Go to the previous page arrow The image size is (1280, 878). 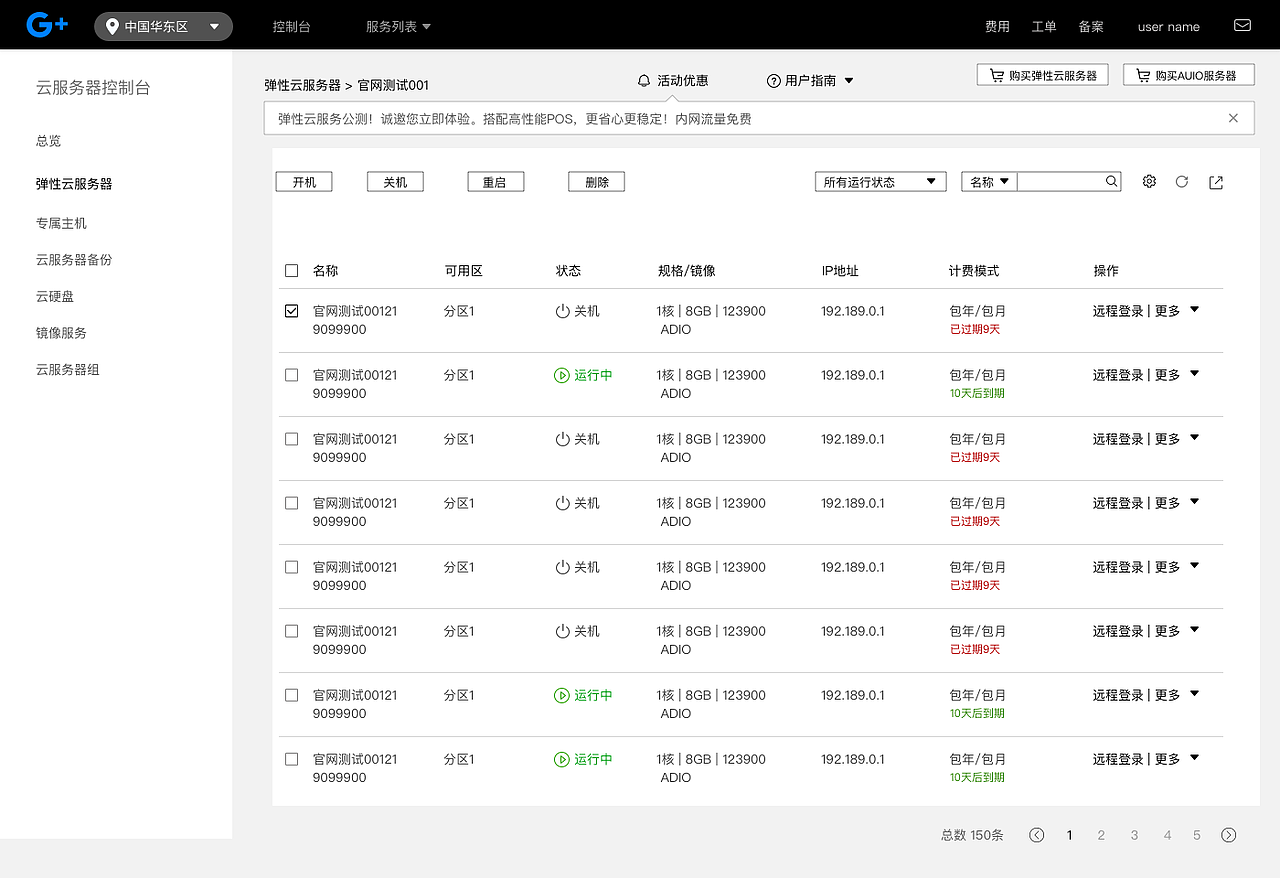(x=1037, y=835)
